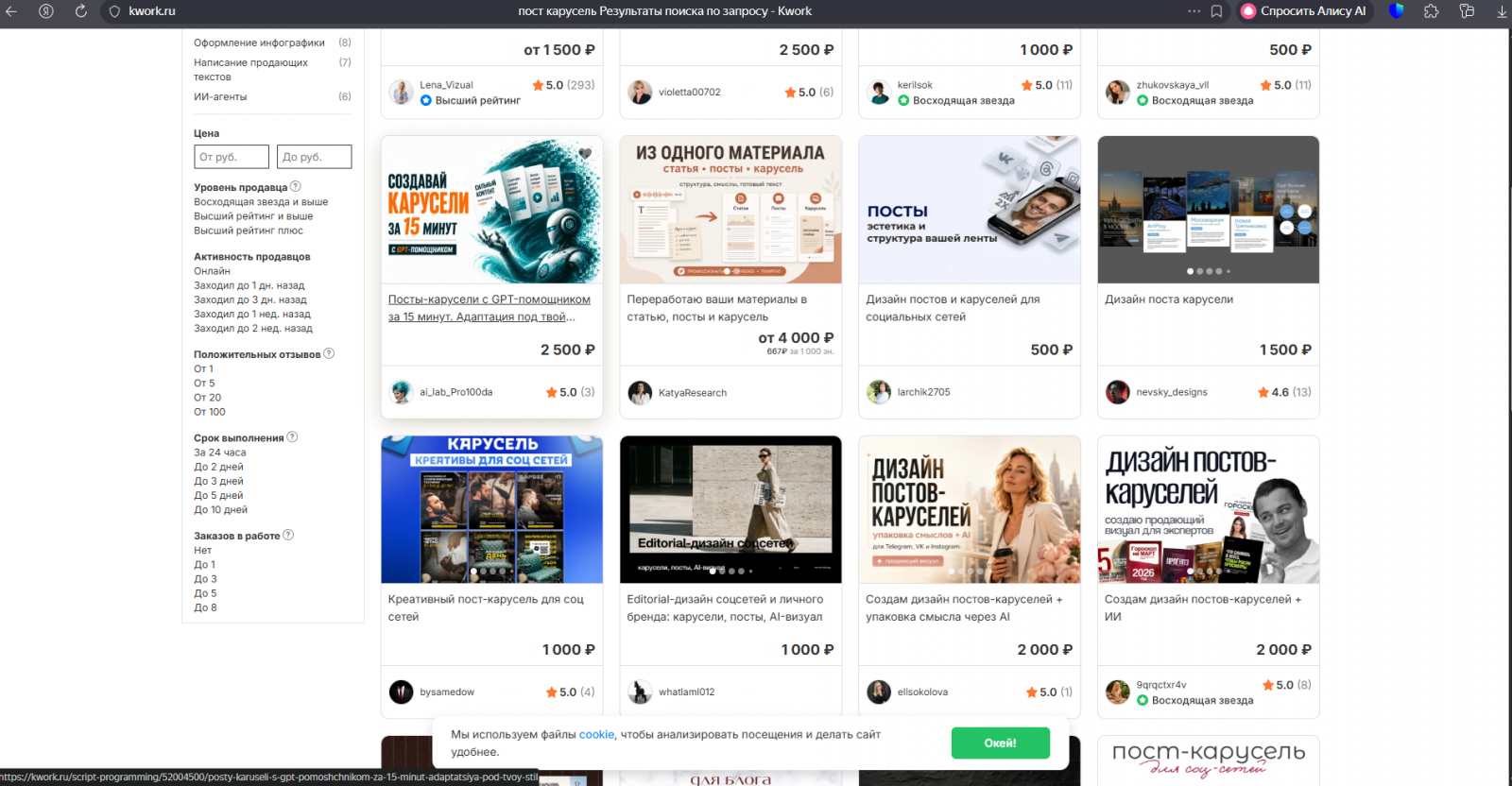The width and height of the screenshot is (1512, 786).
Task: Open Дизайн поста карусели kwork title
Action: 1169,299
